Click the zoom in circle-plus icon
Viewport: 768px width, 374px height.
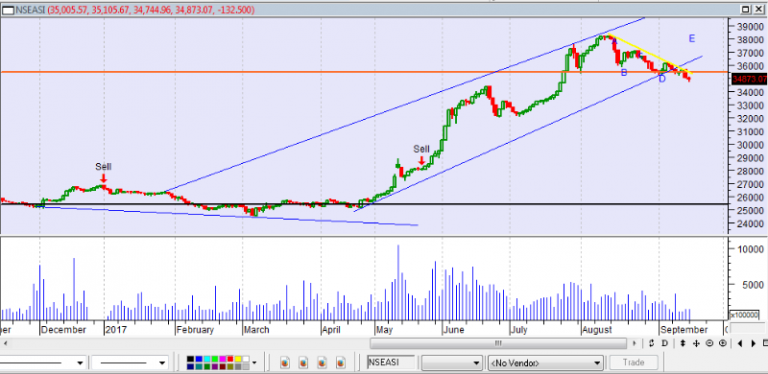coord(722,343)
